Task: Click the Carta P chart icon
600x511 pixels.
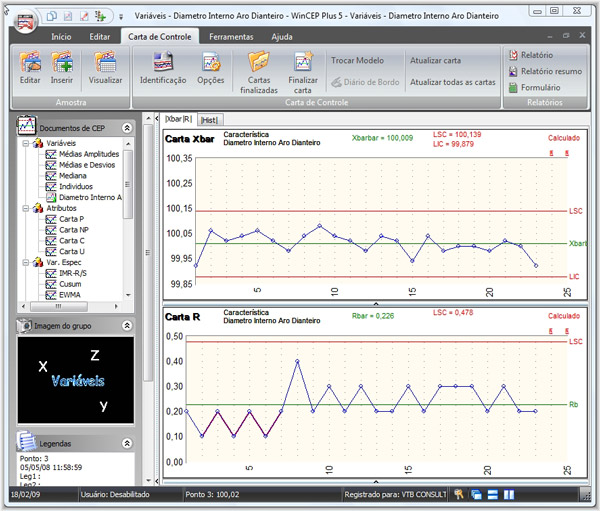Action: tap(51, 219)
